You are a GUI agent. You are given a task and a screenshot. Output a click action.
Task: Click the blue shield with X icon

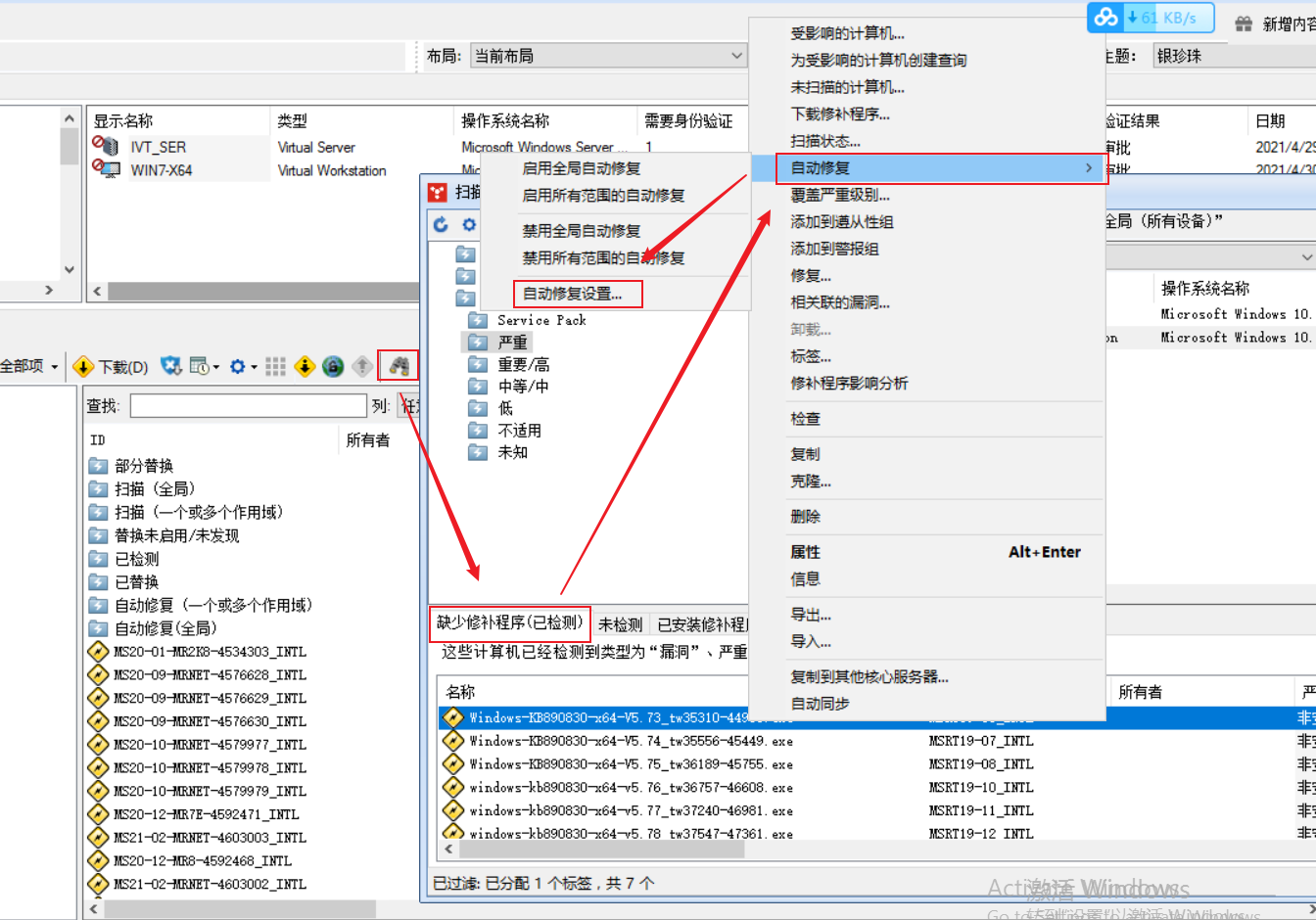[171, 366]
